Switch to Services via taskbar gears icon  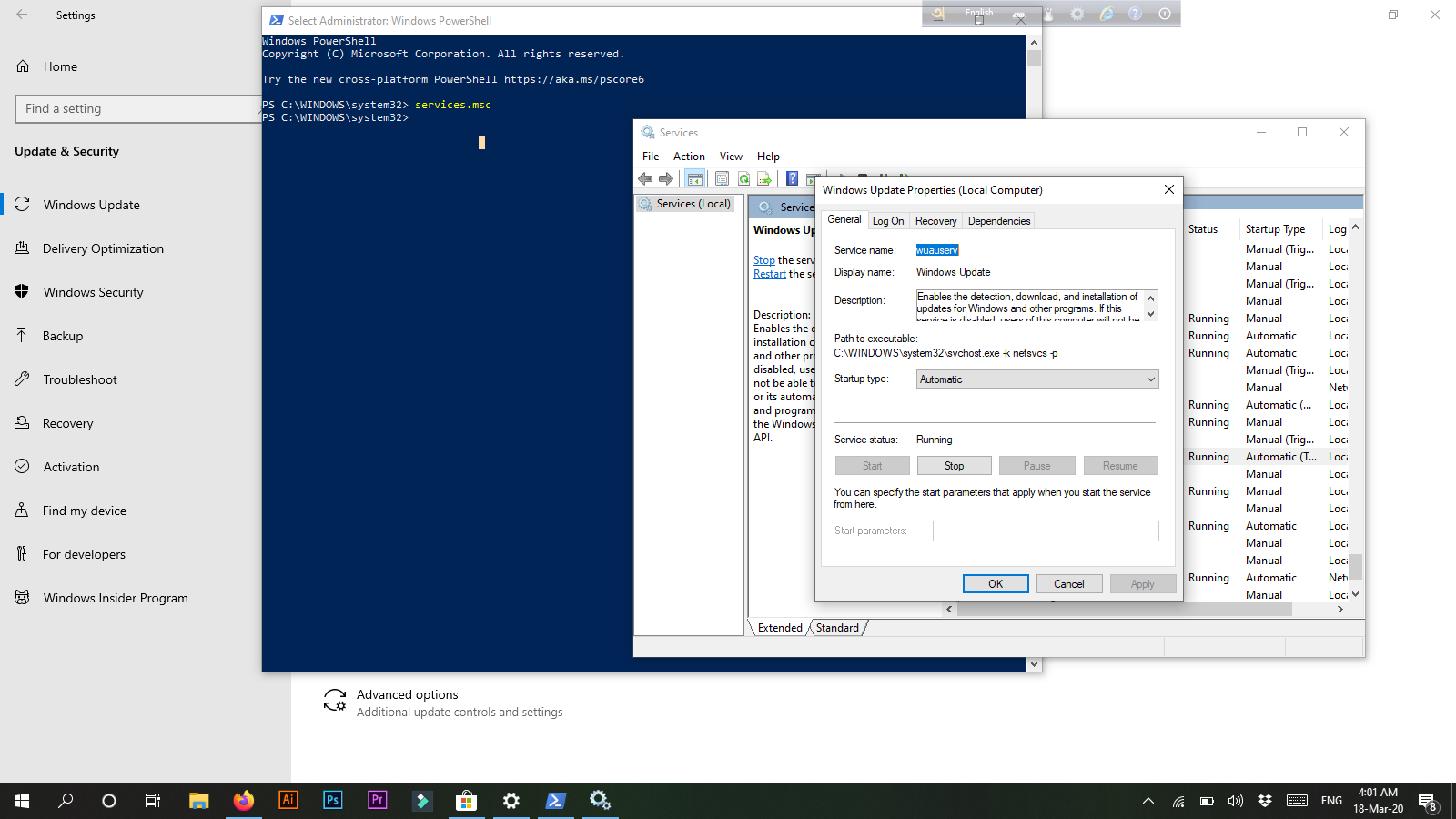click(x=600, y=801)
